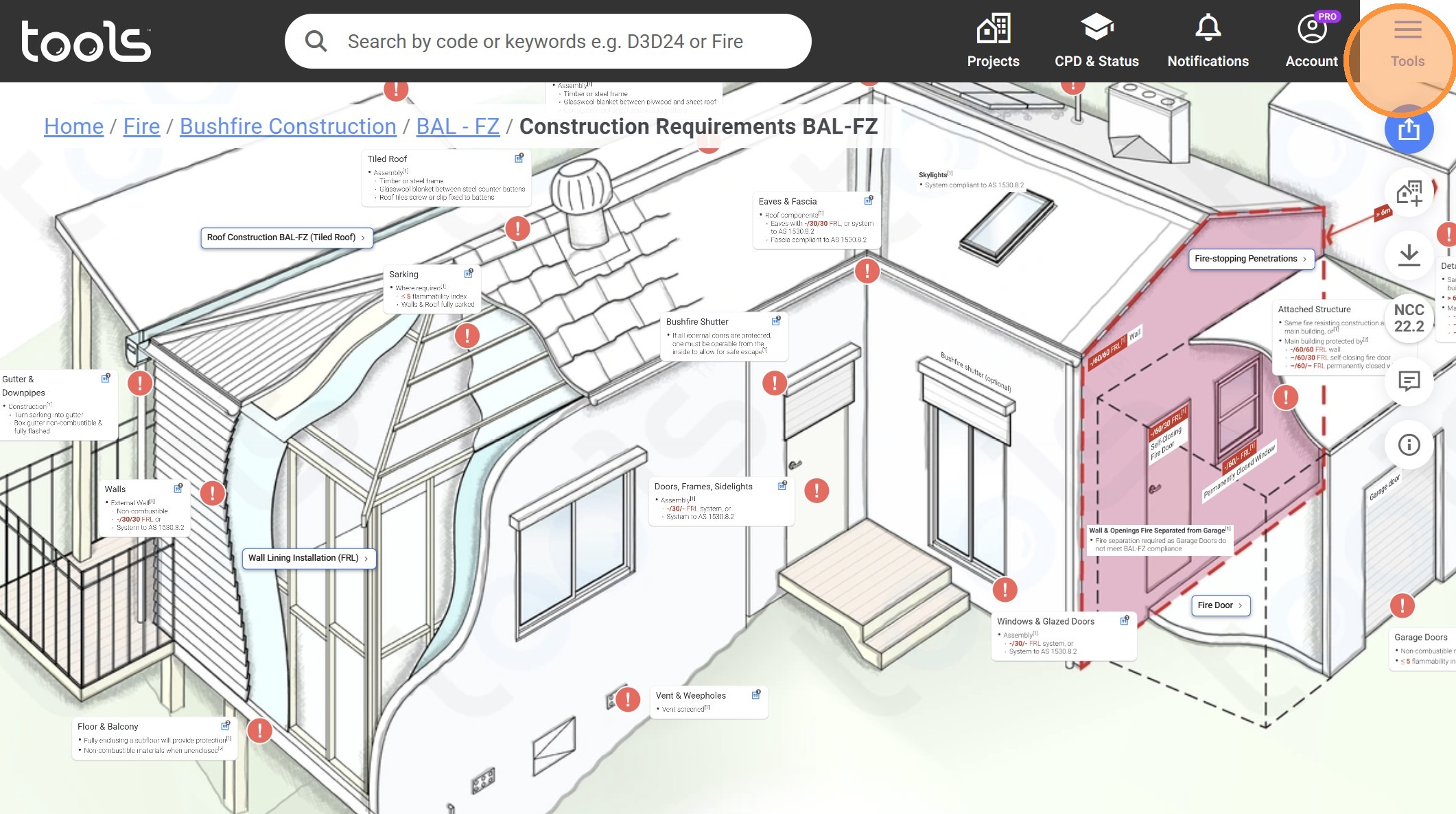Open the NCC 22.2 version selector
This screenshot has height=814, width=1456.
click(1409, 318)
